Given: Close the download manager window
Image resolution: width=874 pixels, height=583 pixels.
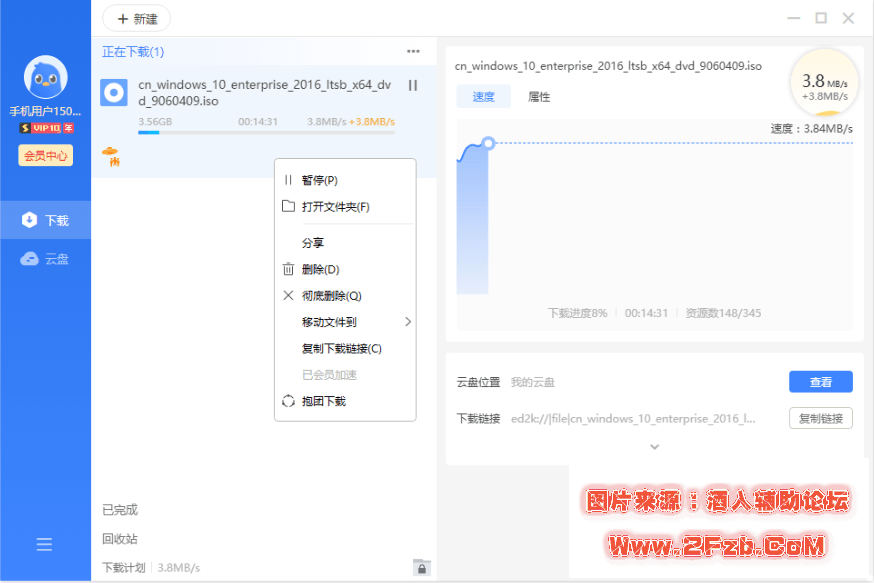Looking at the screenshot, I should point(848,18).
